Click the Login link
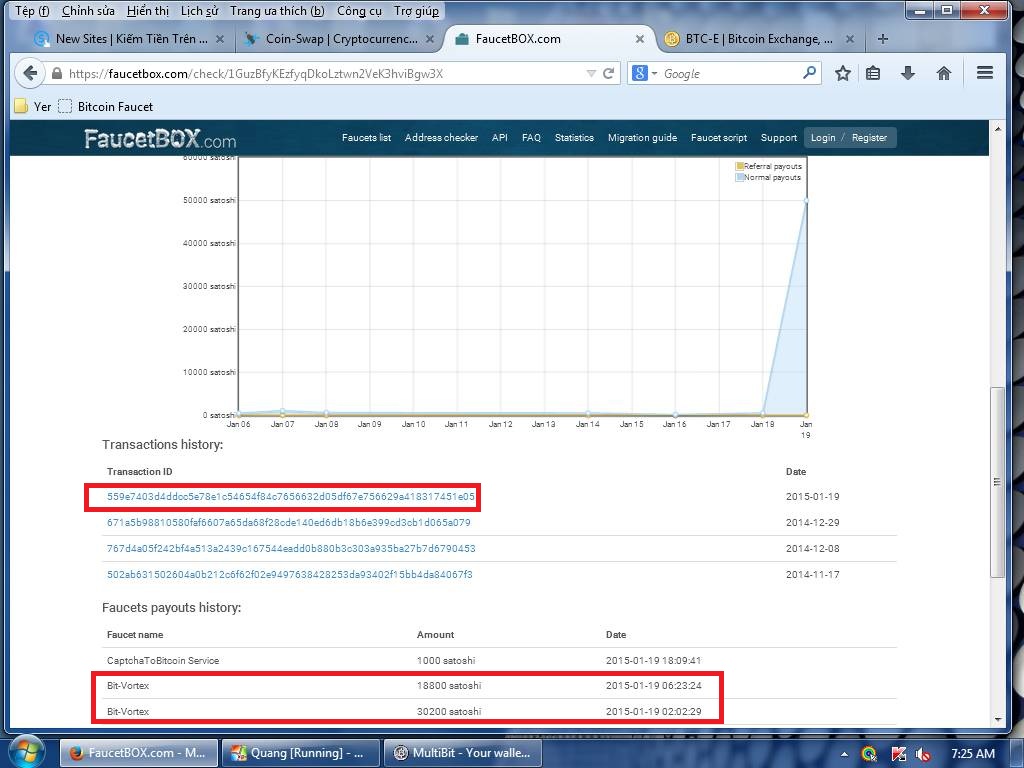Screen dimensions: 1024x768 [x=823, y=138]
